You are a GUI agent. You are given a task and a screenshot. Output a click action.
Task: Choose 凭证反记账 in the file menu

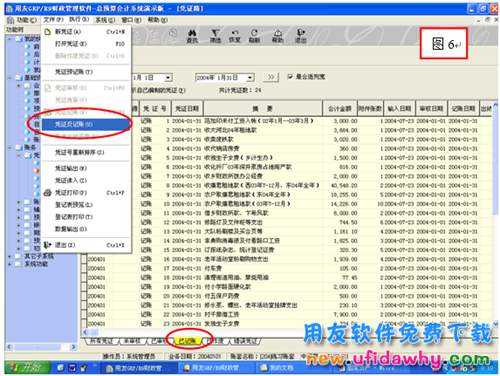pos(86,124)
